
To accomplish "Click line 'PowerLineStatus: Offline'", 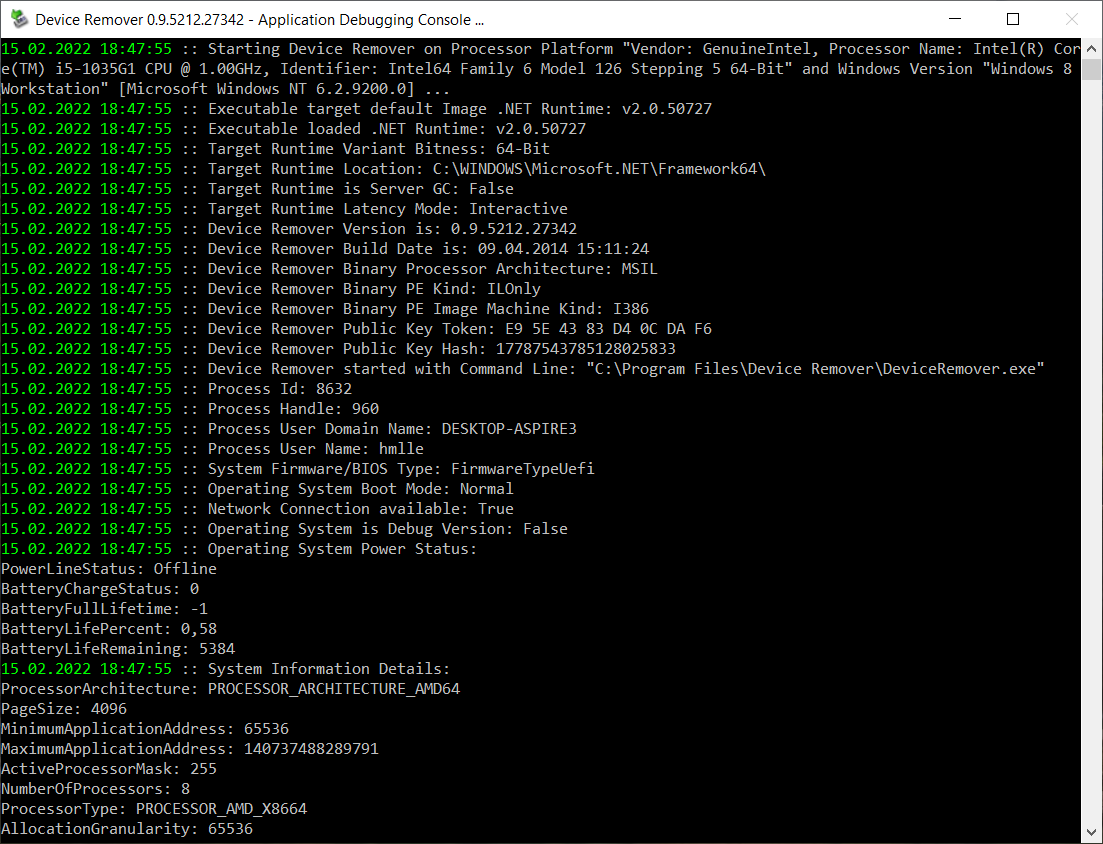I will [109, 569].
